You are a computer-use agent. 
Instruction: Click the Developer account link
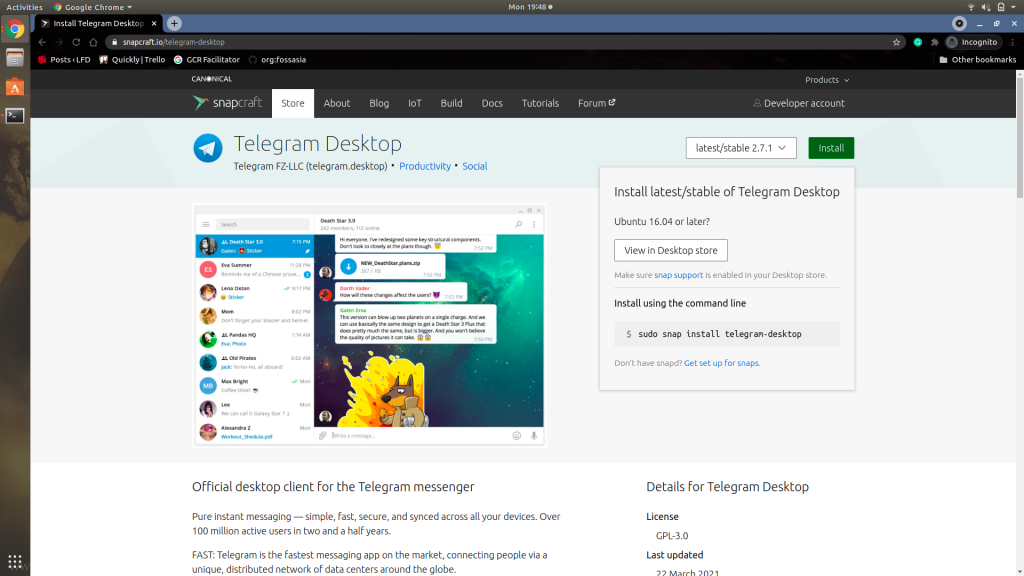pyautogui.click(x=799, y=103)
